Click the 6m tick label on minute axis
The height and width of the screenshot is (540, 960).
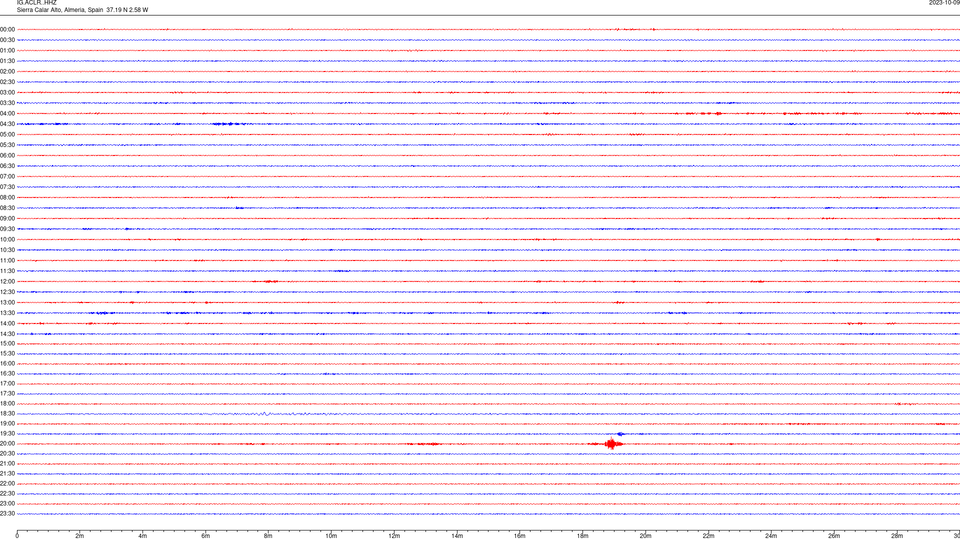(x=206, y=536)
